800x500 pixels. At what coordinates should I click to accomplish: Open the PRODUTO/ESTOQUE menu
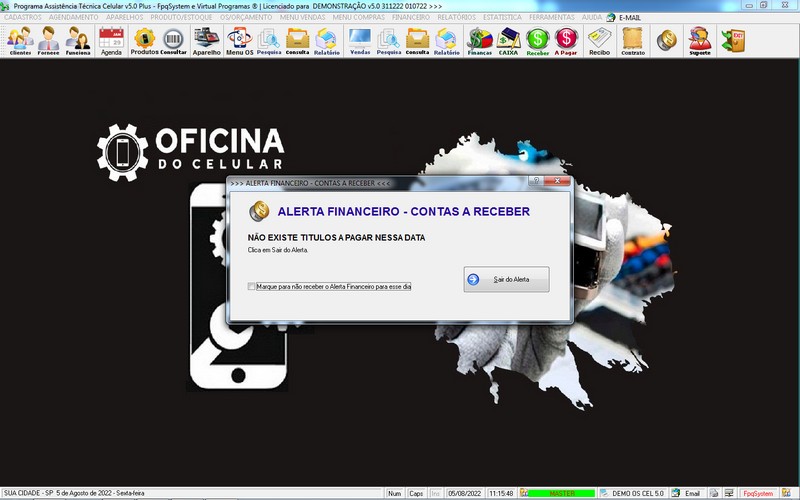pos(181,17)
